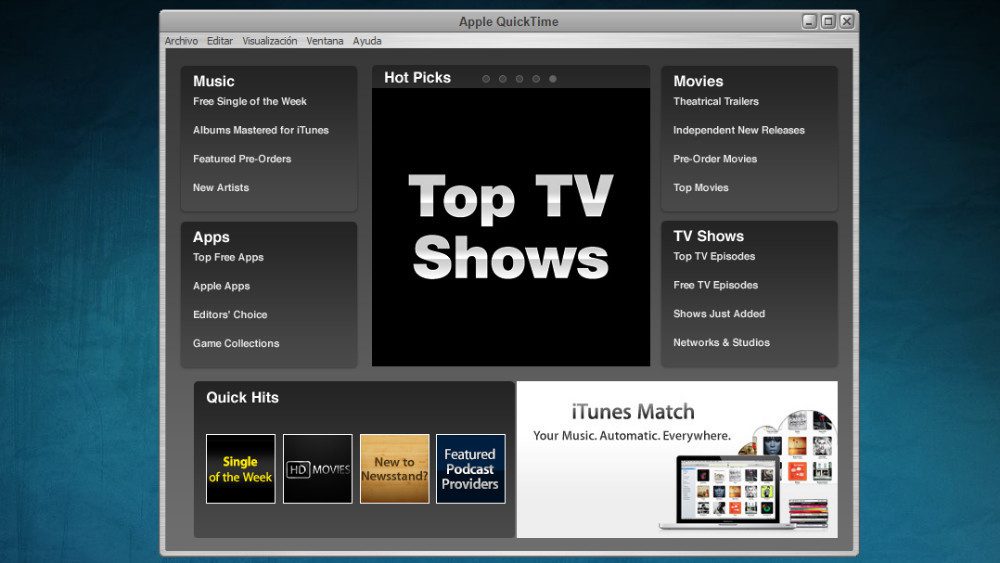Open the iTunes Match banner
The width and height of the screenshot is (1000, 563).
tap(677, 459)
